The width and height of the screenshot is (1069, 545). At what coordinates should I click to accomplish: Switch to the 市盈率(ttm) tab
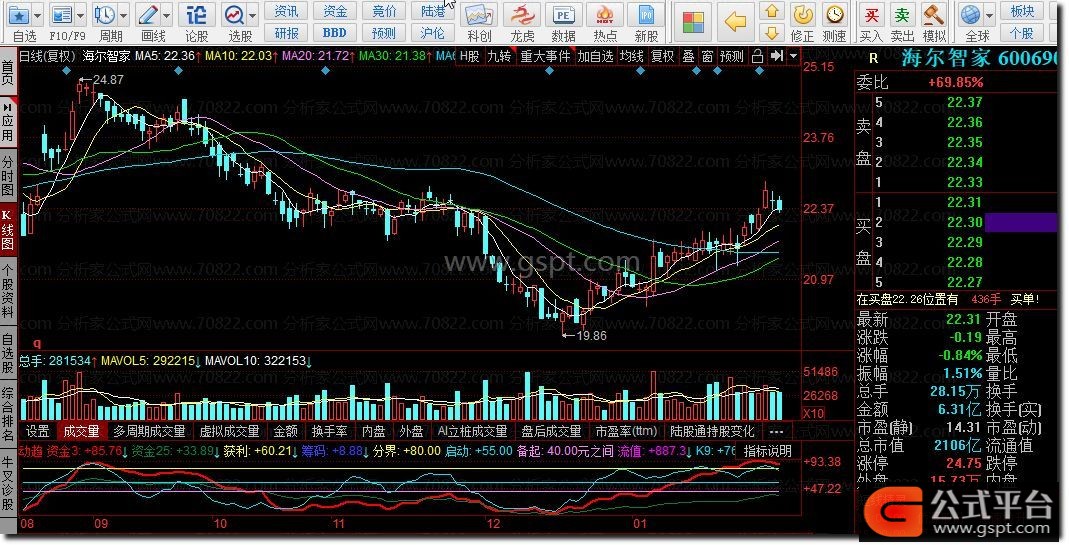(x=626, y=431)
